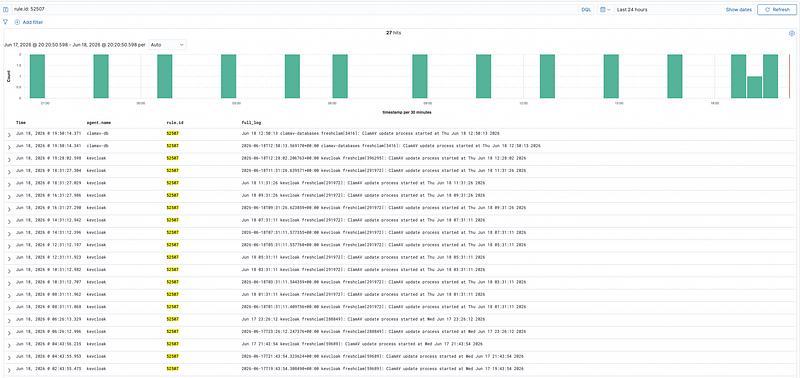
Task: Click the histogram date range label text
Action: 74,45
